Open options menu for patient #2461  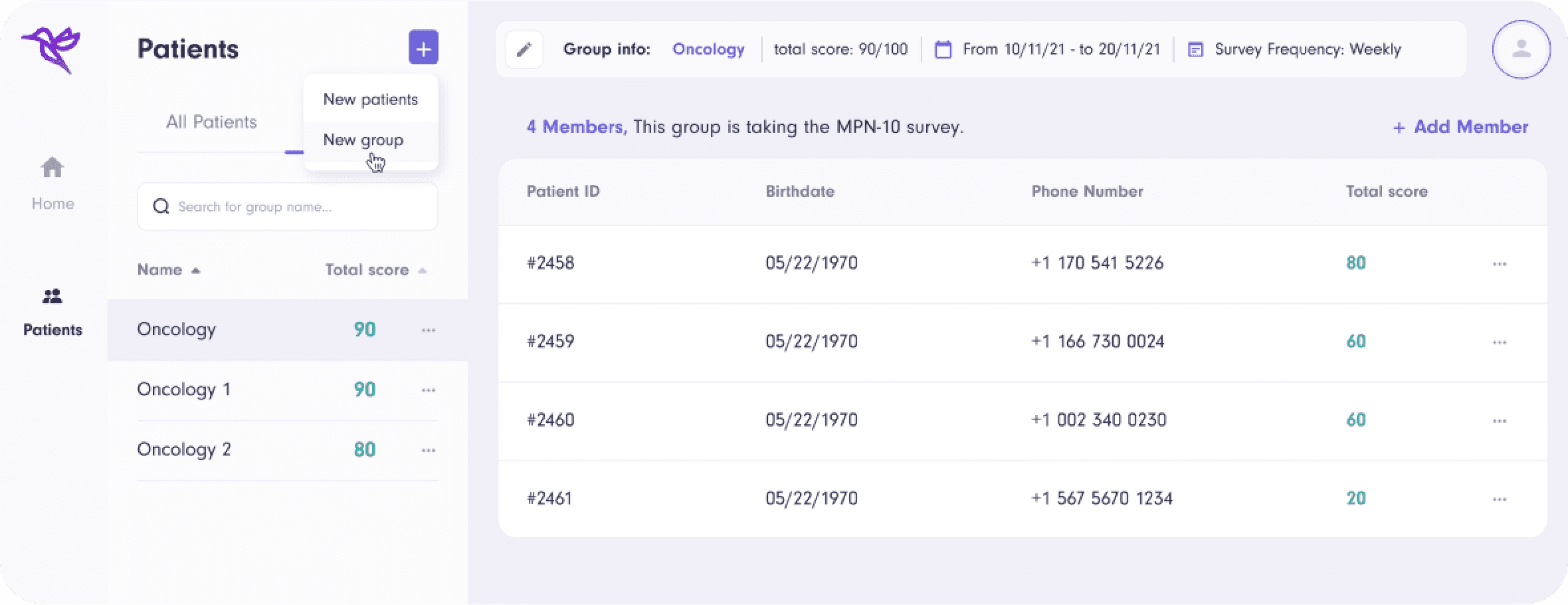point(1500,499)
